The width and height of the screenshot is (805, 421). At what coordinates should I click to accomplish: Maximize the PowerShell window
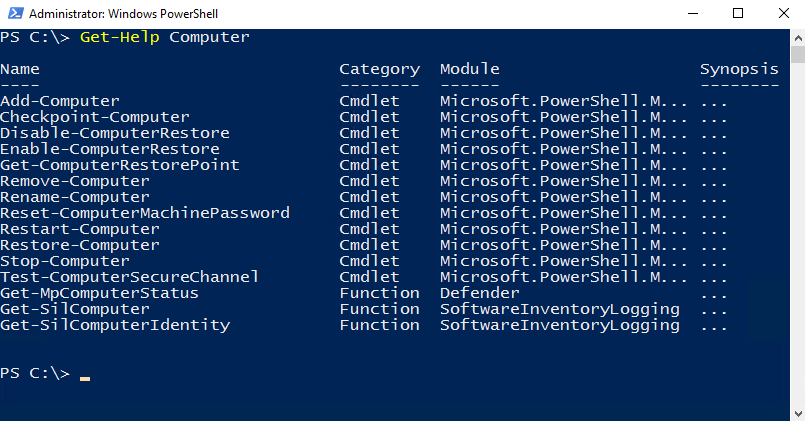click(738, 13)
